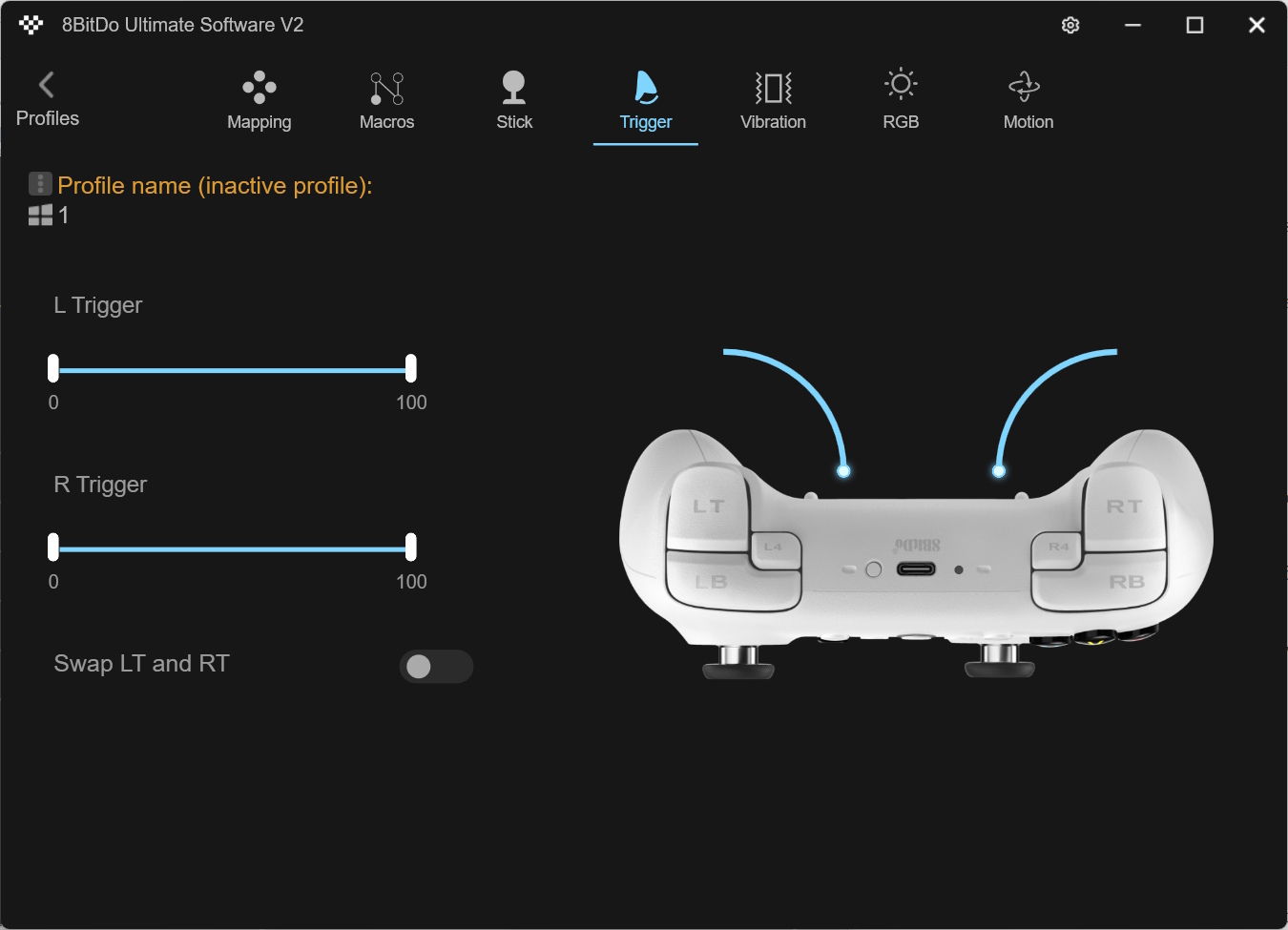Image resolution: width=1288 pixels, height=930 pixels.
Task: Click the RB bumper on controller image
Action: tap(1124, 582)
